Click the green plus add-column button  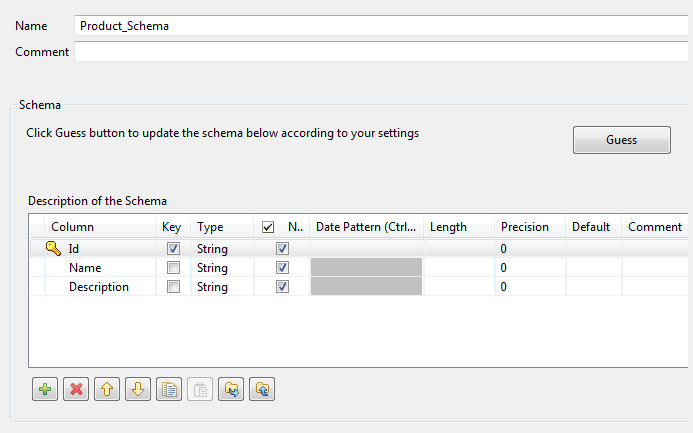tap(45, 390)
